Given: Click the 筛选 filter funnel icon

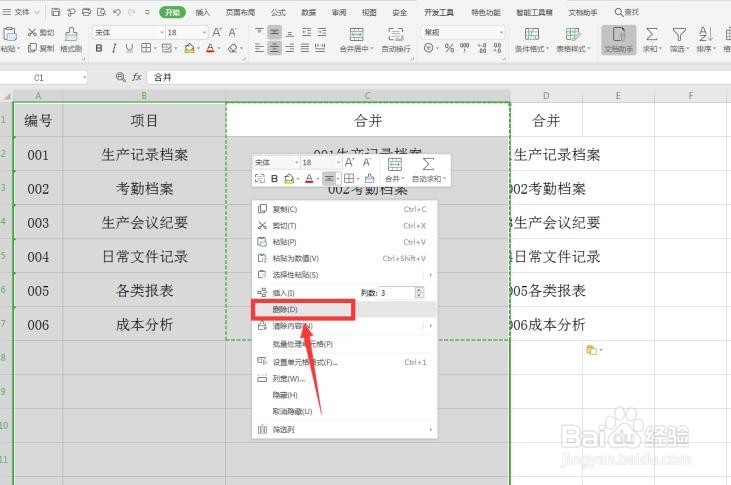Looking at the screenshot, I should 679,34.
